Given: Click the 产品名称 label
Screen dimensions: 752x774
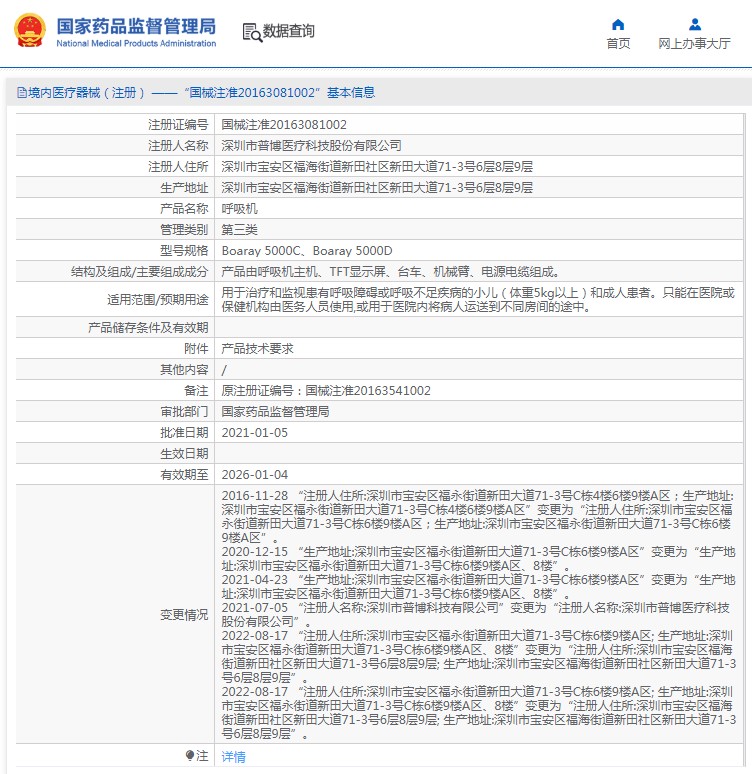Looking at the screenshot, I should pos(184,208).
